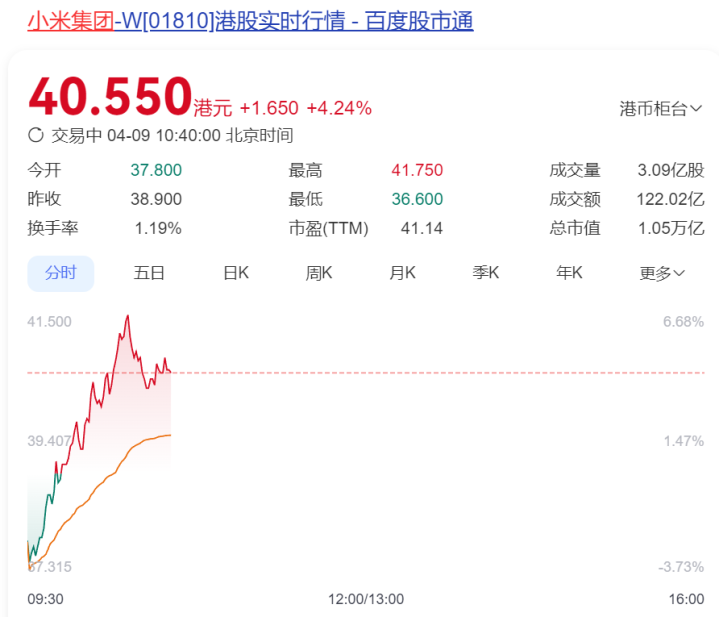Click the red 小米集团 keyword in title

coord(71,21)
